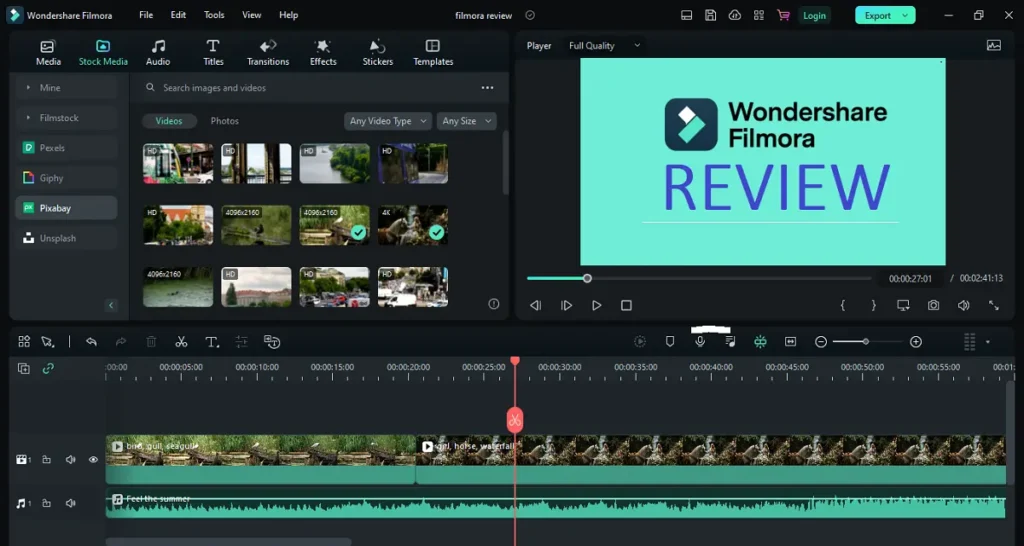This screenshot has width=1024, height=546.
Task: Take a snapshot with the camera icon
Action: tap(934, 305)
